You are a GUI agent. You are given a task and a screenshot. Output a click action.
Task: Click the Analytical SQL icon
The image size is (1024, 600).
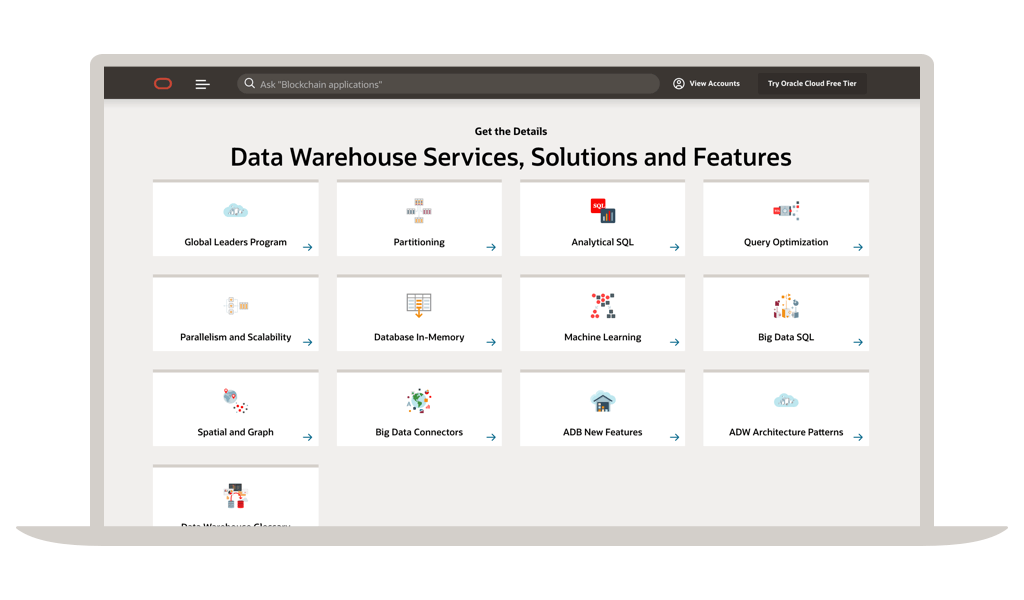[x=602, y=210]
